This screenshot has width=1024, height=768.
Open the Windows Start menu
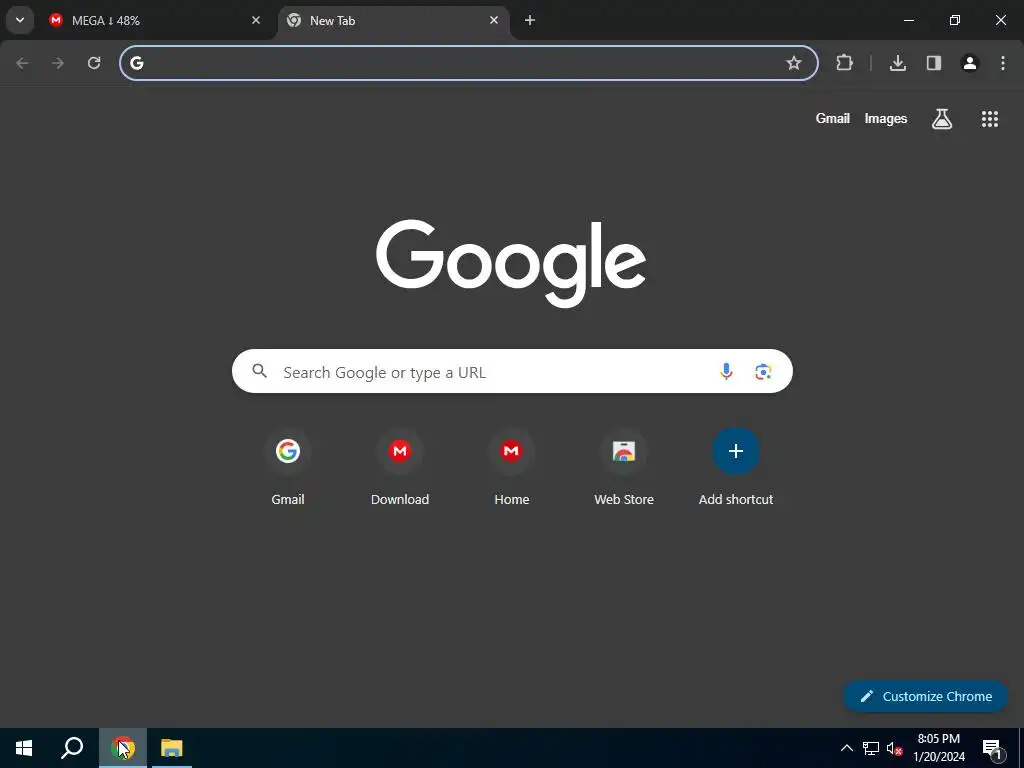point(24,748)
